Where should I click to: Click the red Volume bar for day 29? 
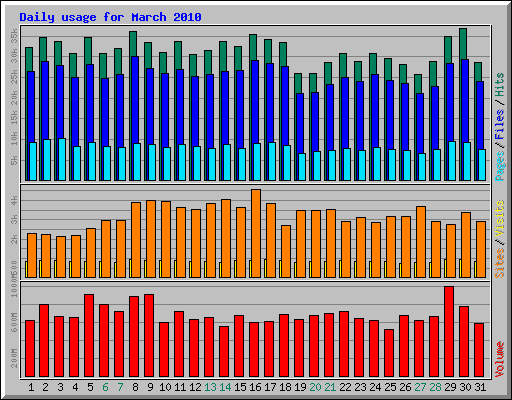click(x=449, y=332)
